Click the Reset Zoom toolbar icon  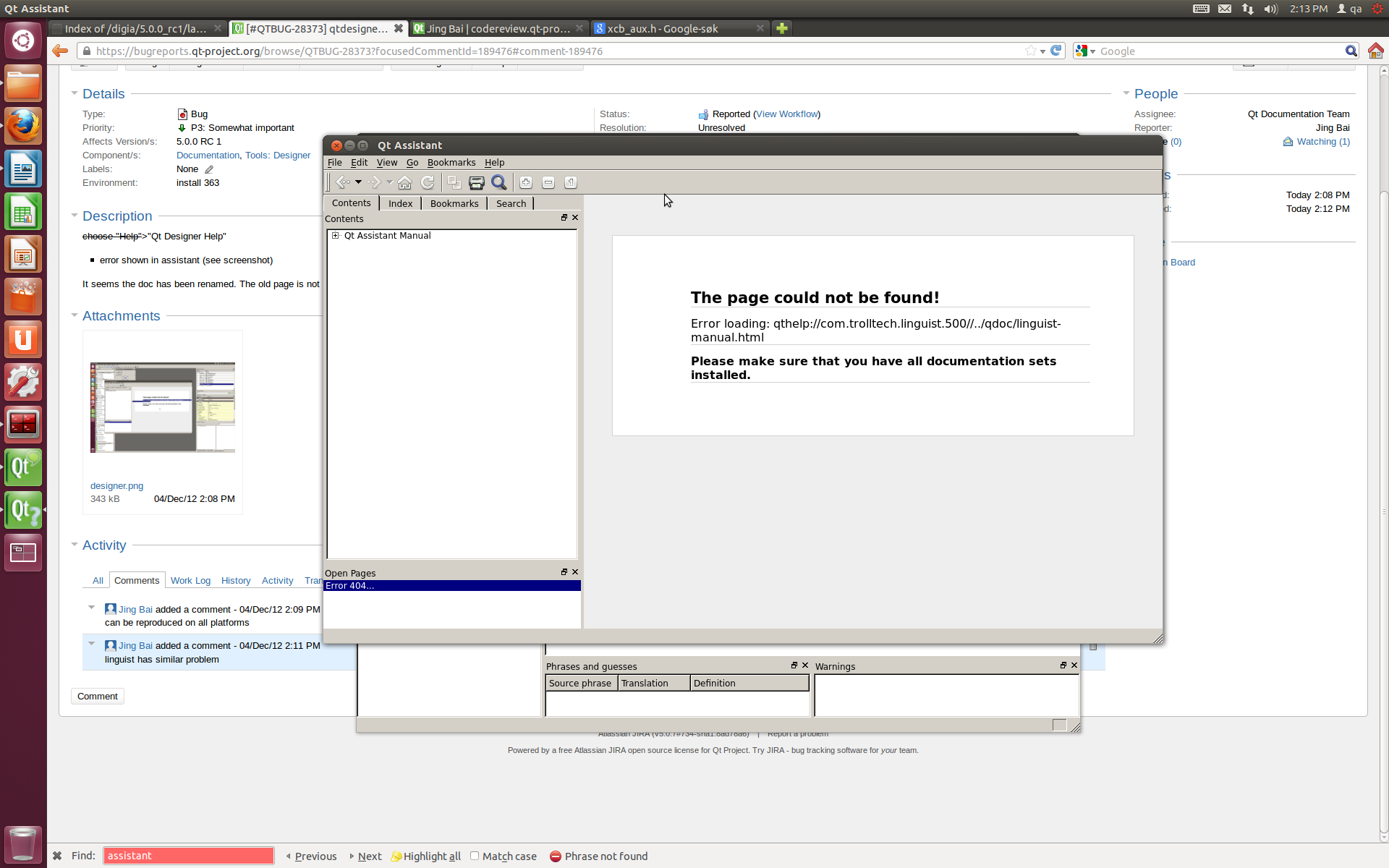[571, 182]
